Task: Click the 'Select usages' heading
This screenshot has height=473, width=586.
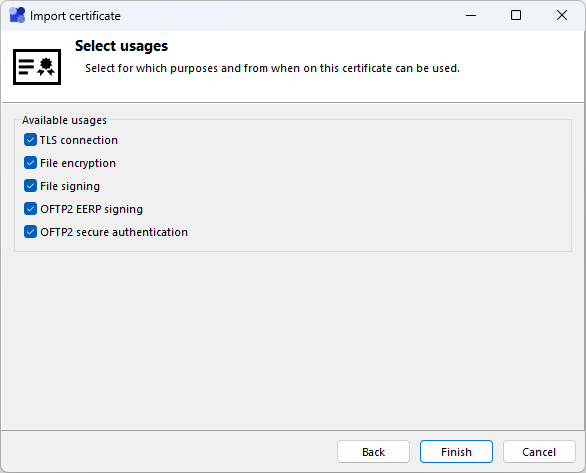Action: [x=121, y=46]
